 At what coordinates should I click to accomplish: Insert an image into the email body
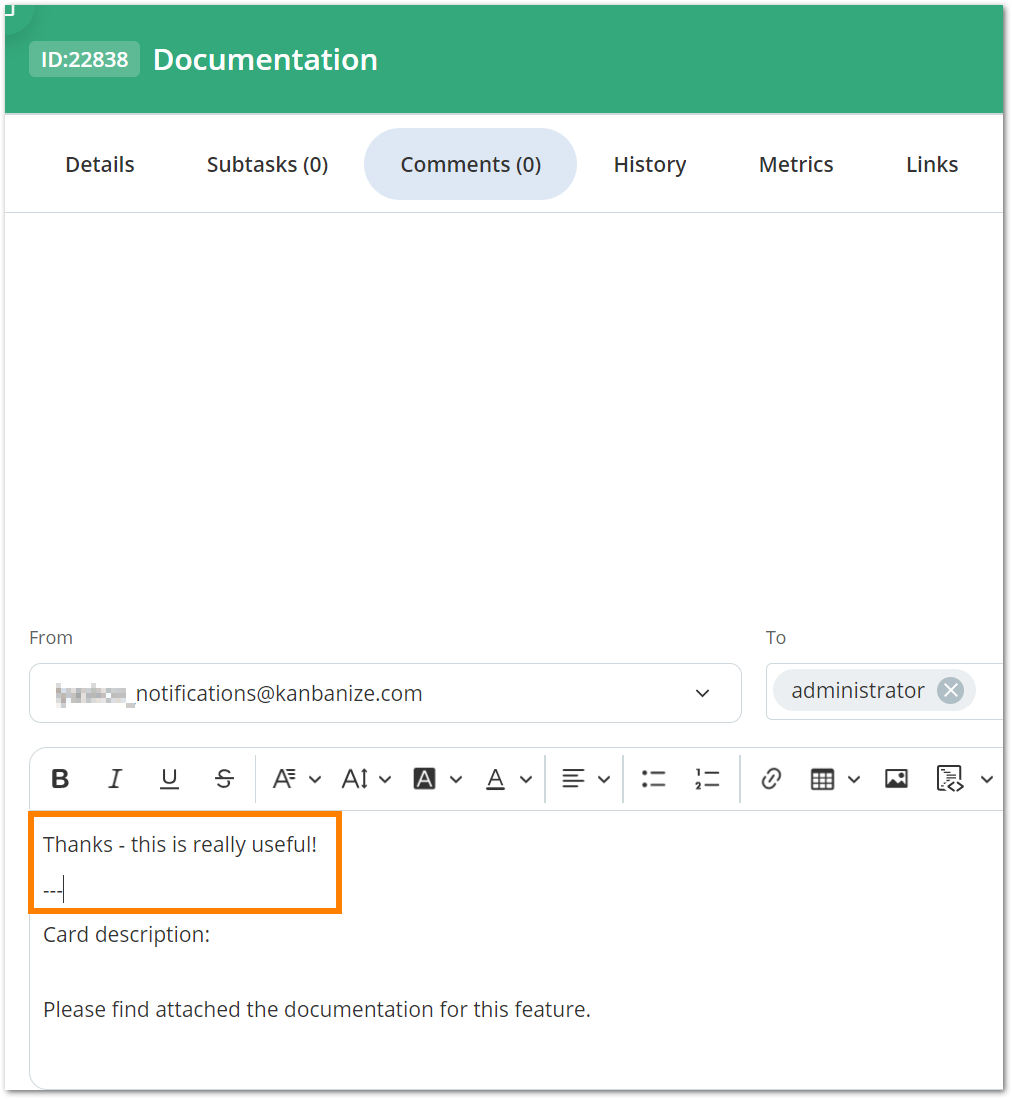[896, 778]
